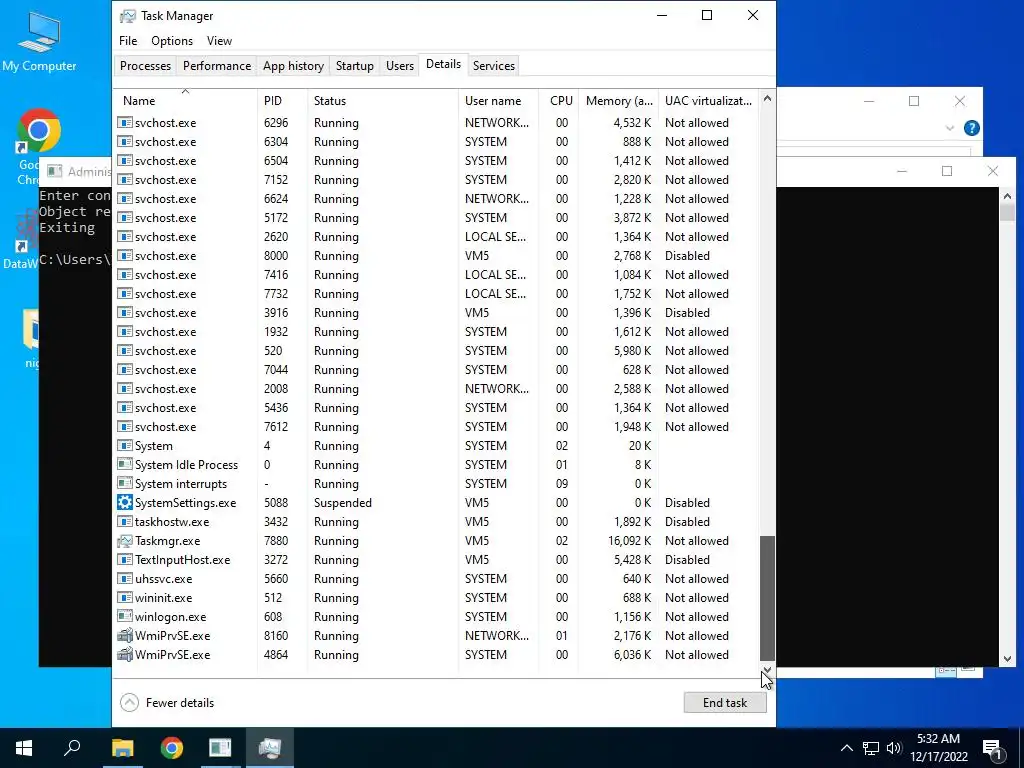Screen dimensions: 1024x768
Task: Select the System process name
Action: point(153,445)
